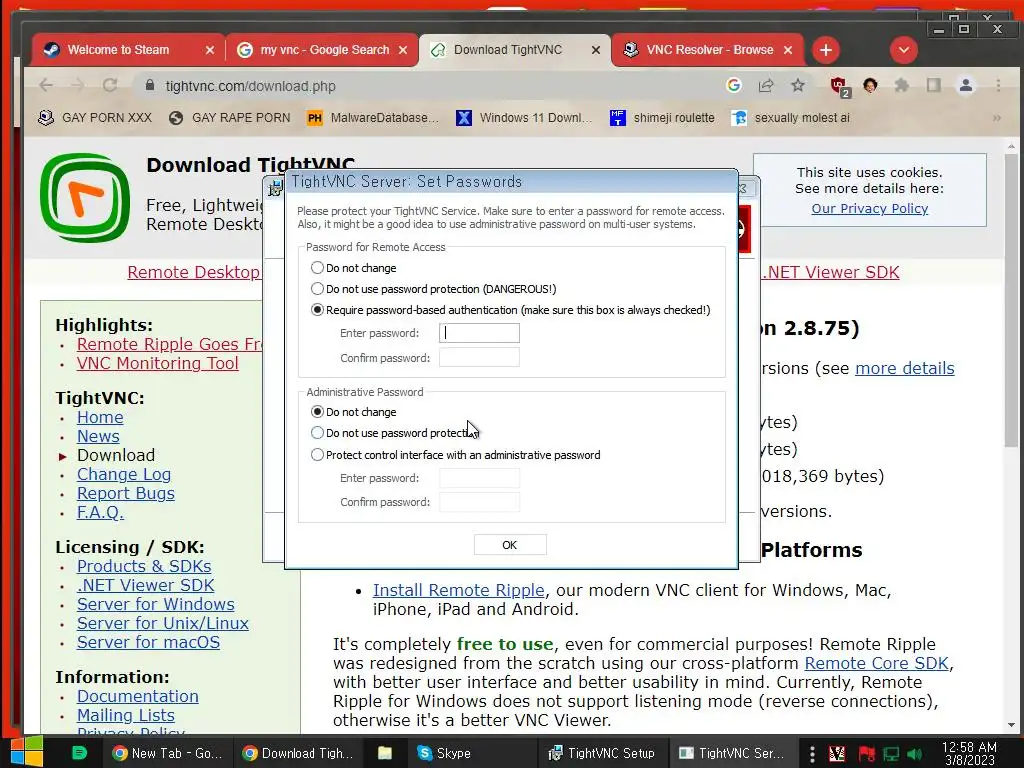Close the Welcome to Steam tab
Image resolution: width=1024 pixels, height=768 pixels.
(x=210, y=50)
